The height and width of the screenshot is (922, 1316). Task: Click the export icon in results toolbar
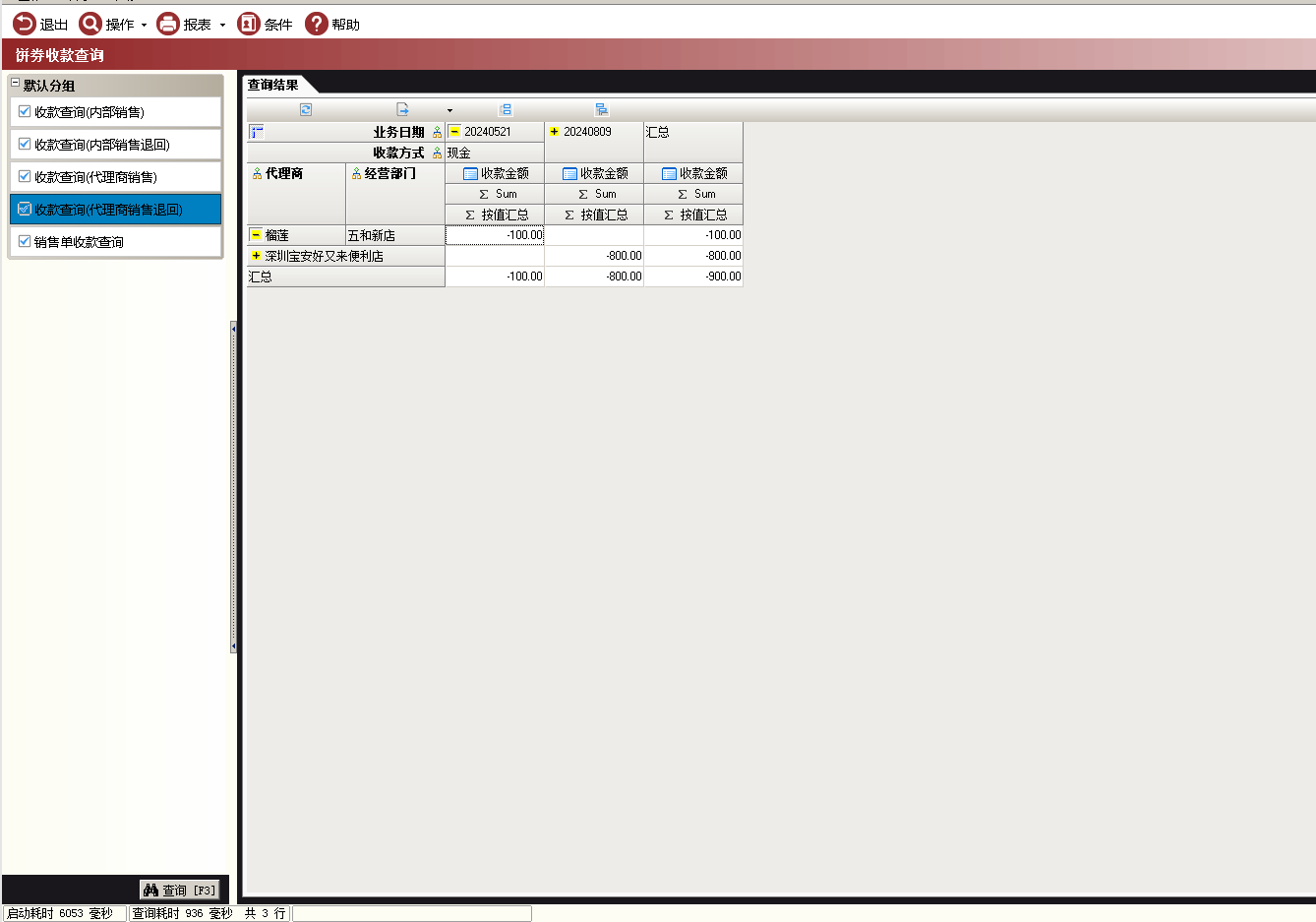[x=402, y=109]
